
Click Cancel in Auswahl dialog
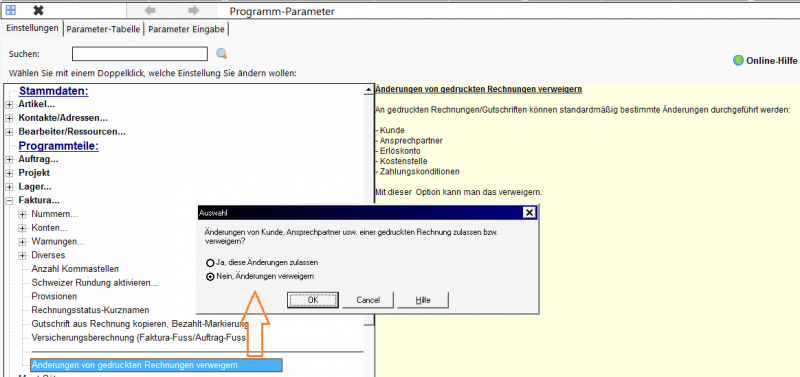368,300
